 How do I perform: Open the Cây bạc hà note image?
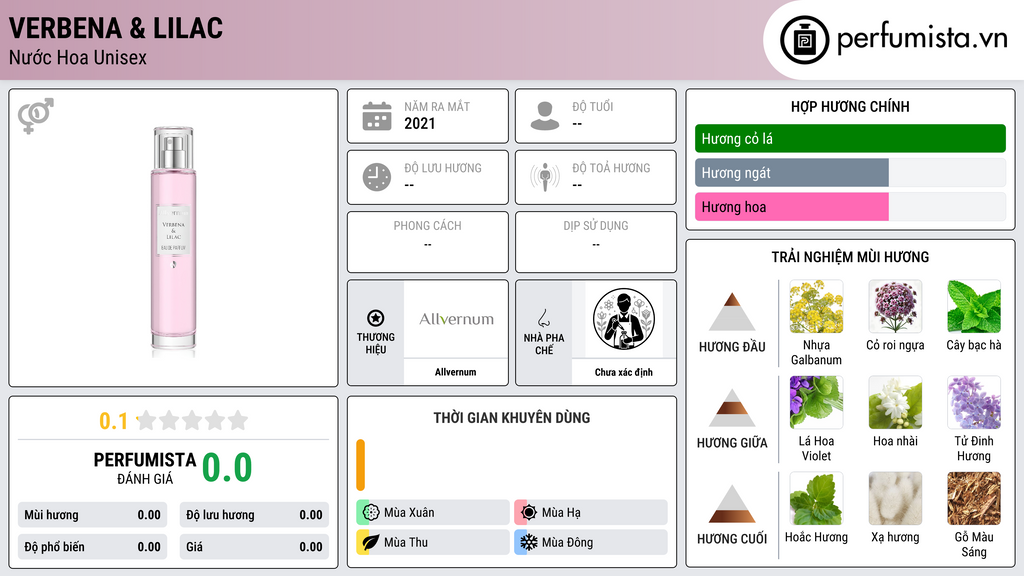[x=974, y=307]
